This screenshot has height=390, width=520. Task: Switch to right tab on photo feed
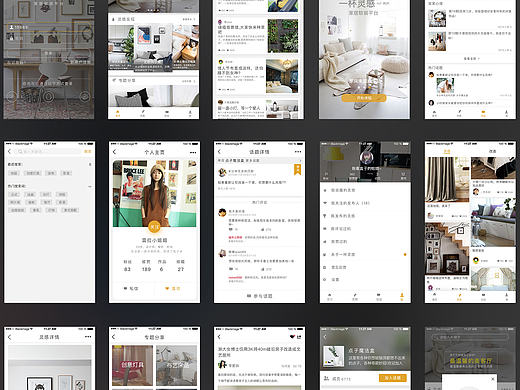(493, 151)
